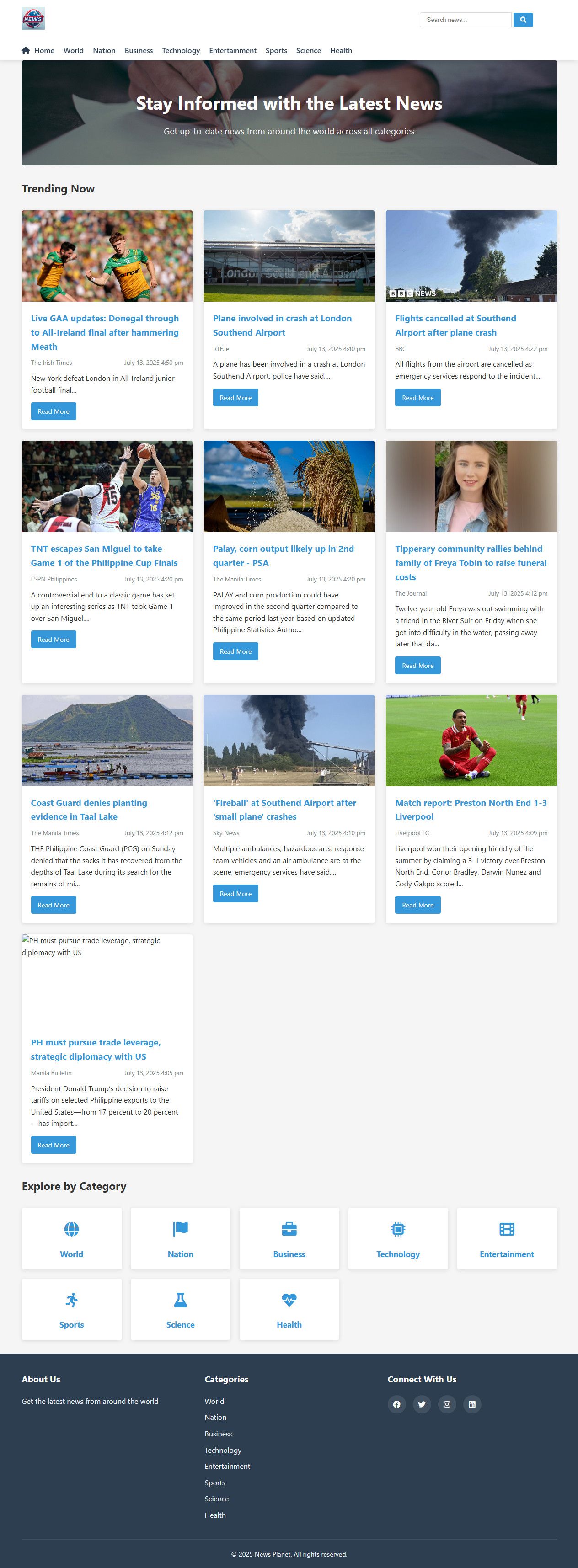Open the Preston North End match report headline
Screen dimensions: 578x1568
pos(471,810)
